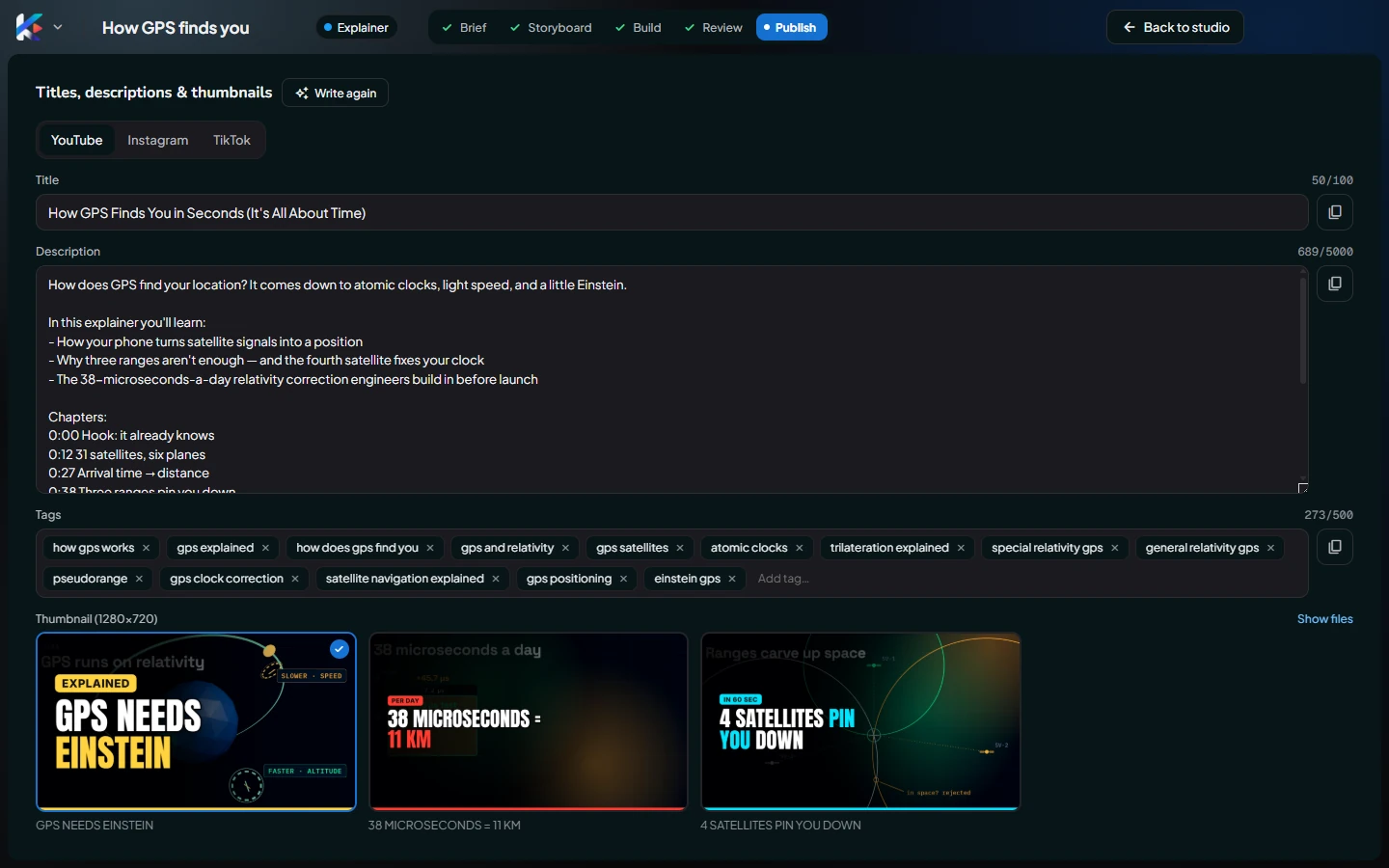Remove the 'einstein gps' tag

(x=732, y=579)
